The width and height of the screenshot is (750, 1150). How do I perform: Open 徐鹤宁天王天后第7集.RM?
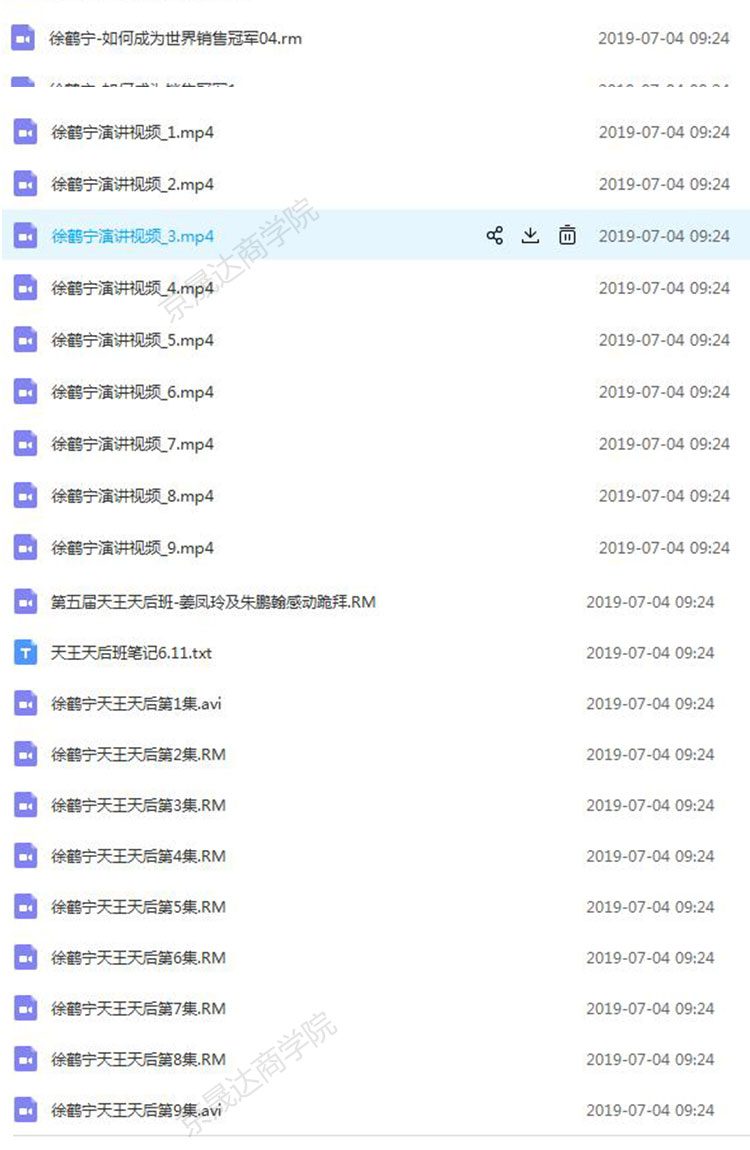pyautogui.click(x=138, y=1008)
